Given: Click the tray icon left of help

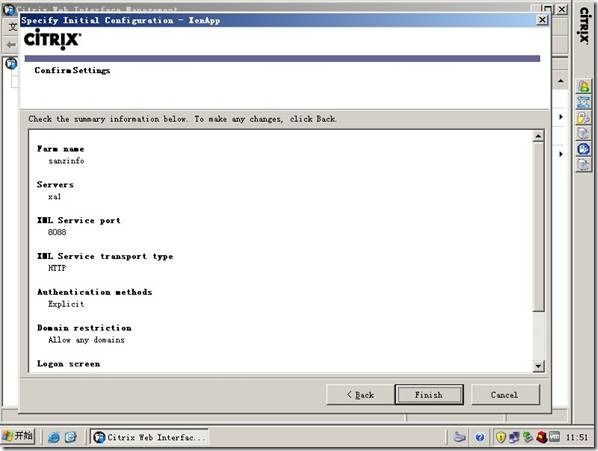Looking at the screenshot, I should (x=460, y=437).
